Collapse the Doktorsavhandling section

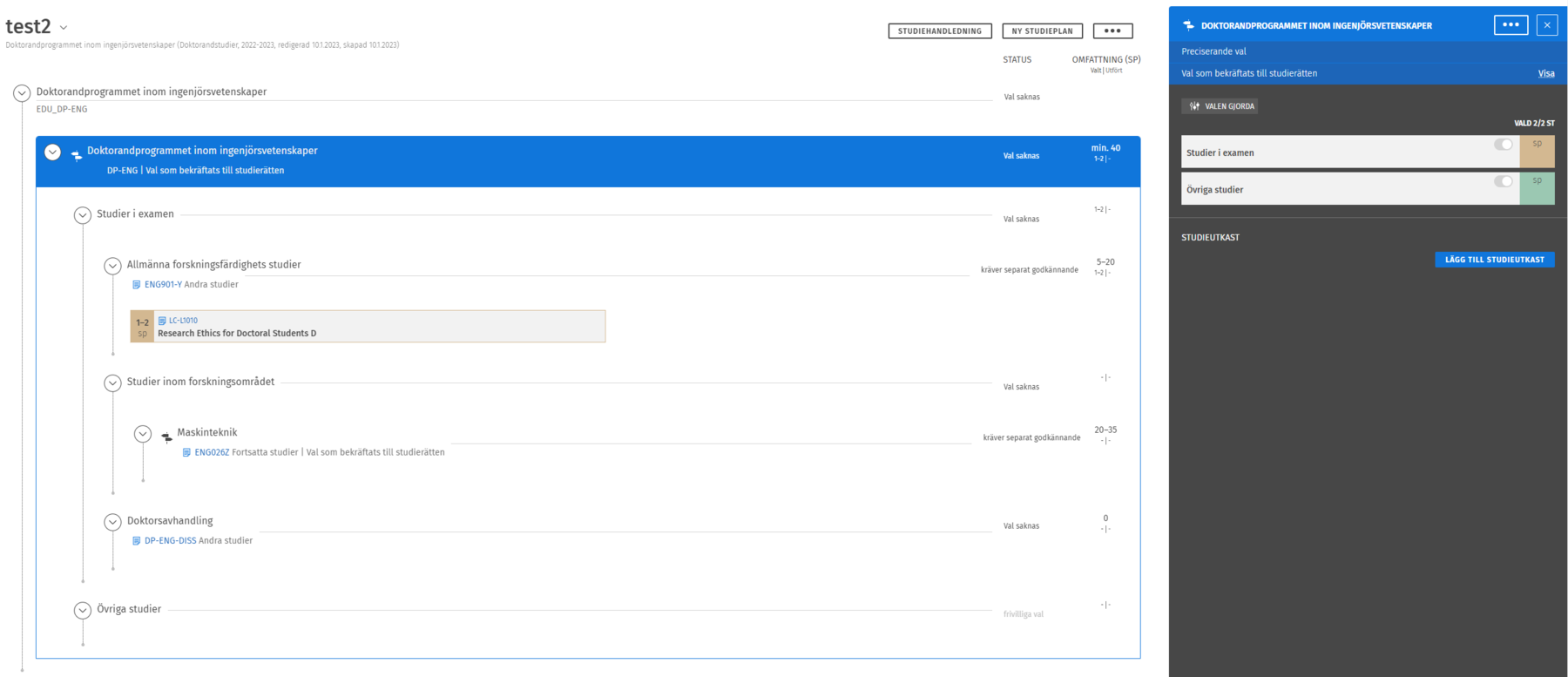point(112,522)
